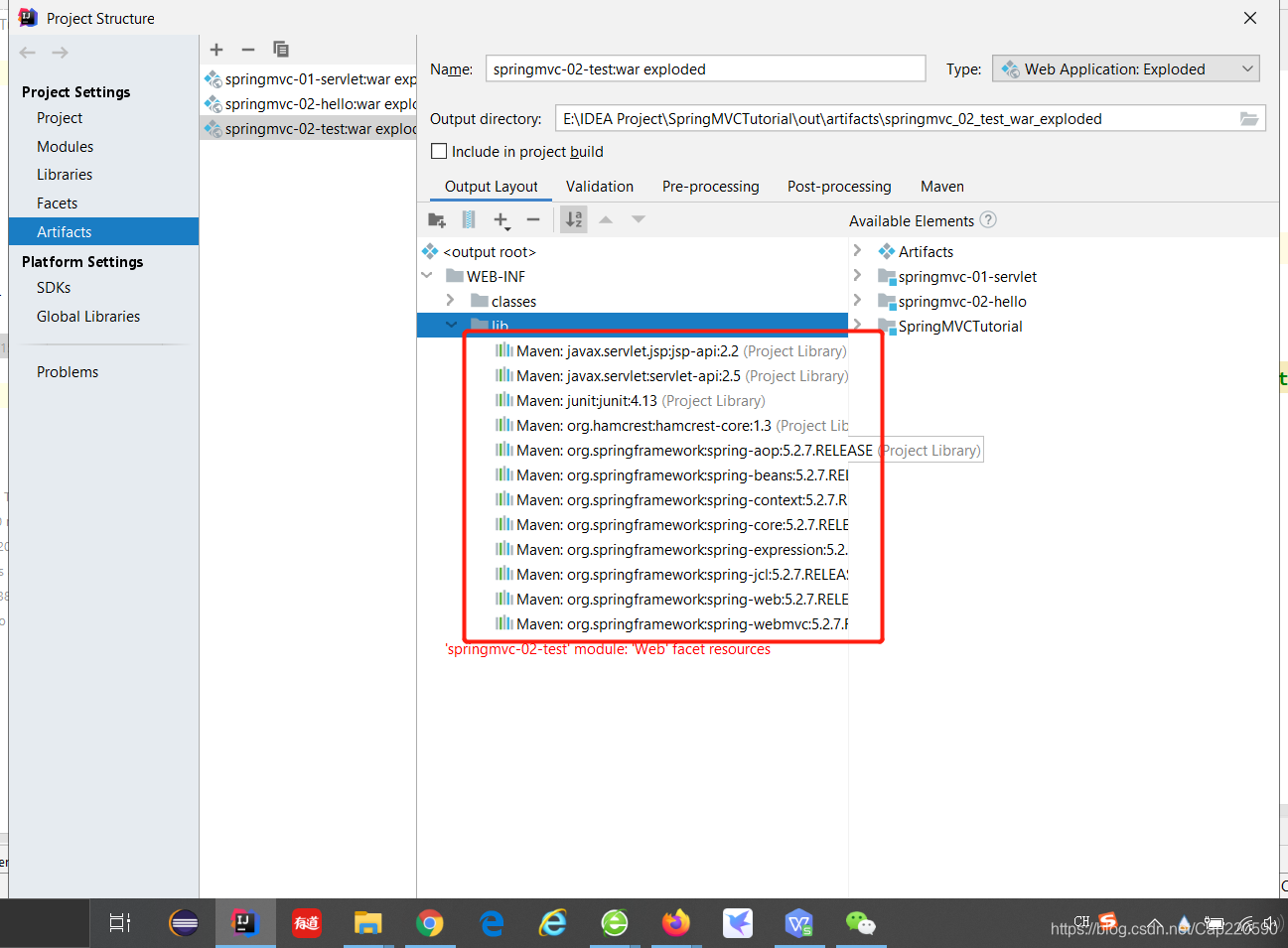Open the Post-processing tab
This screenshot has height=948, width=1288.
(x=839, y=187)
